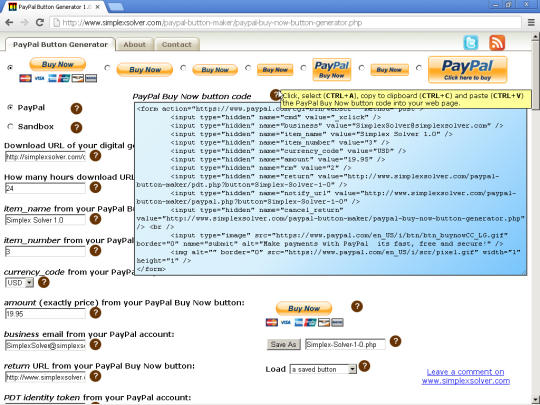Select second large Buy Now button style radio
Viewport: 540px width, 405px height.
tap(107, 68)
